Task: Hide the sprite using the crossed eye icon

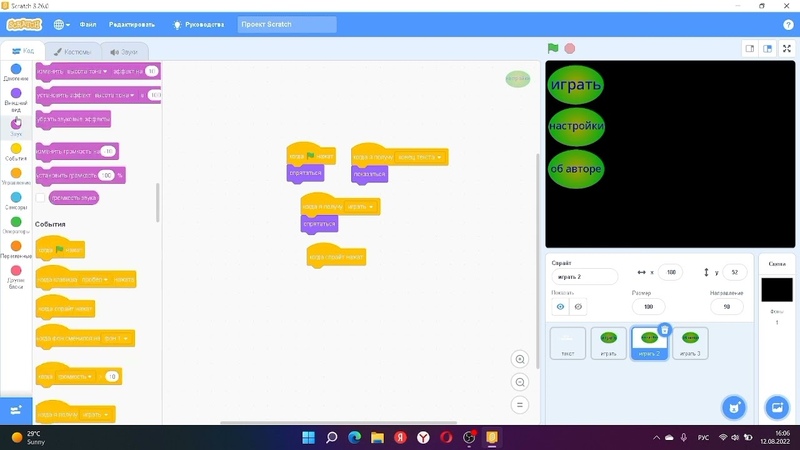Action: pyautogui.click(x=578, y=307)
